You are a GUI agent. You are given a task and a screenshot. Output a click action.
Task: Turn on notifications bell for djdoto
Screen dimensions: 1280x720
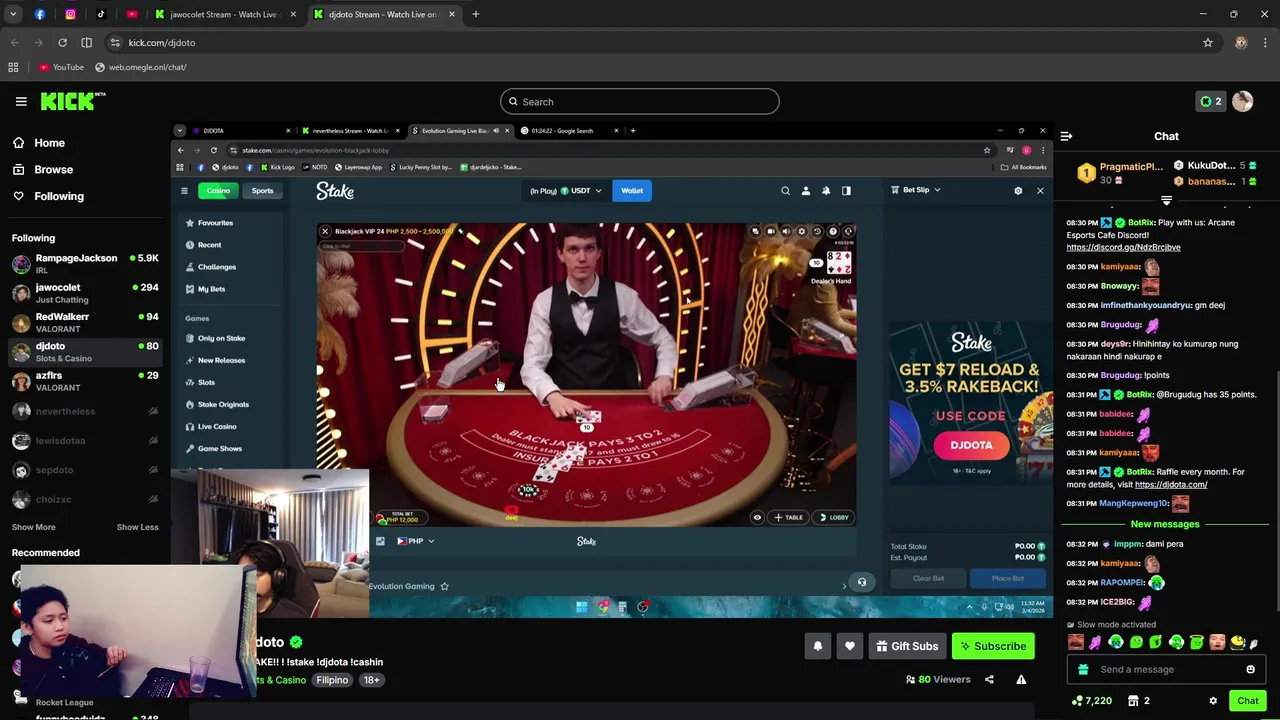click(817, 646)
